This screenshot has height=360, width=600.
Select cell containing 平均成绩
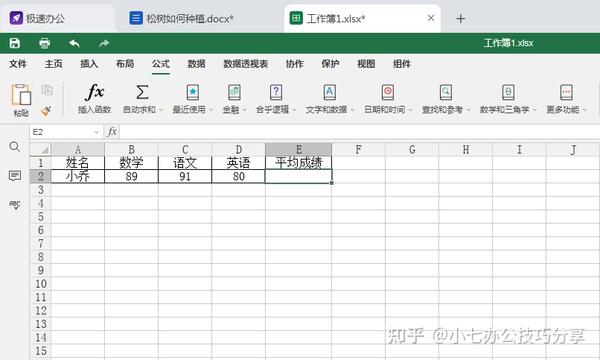click(x=298, y=163)
